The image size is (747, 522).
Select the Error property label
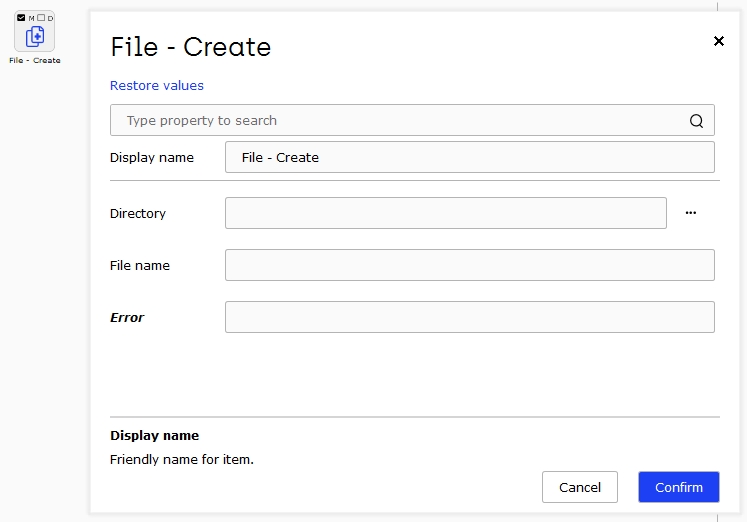127,317
